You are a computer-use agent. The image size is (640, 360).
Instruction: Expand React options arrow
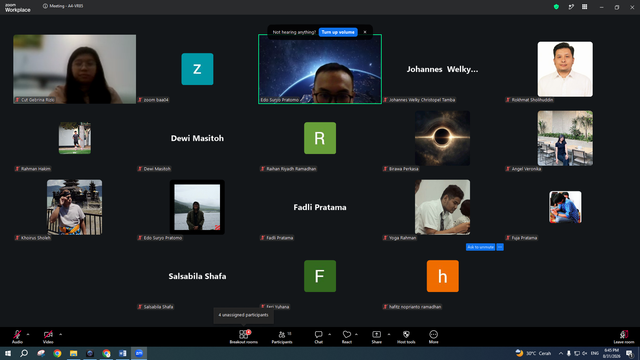[x=356, y=334]
